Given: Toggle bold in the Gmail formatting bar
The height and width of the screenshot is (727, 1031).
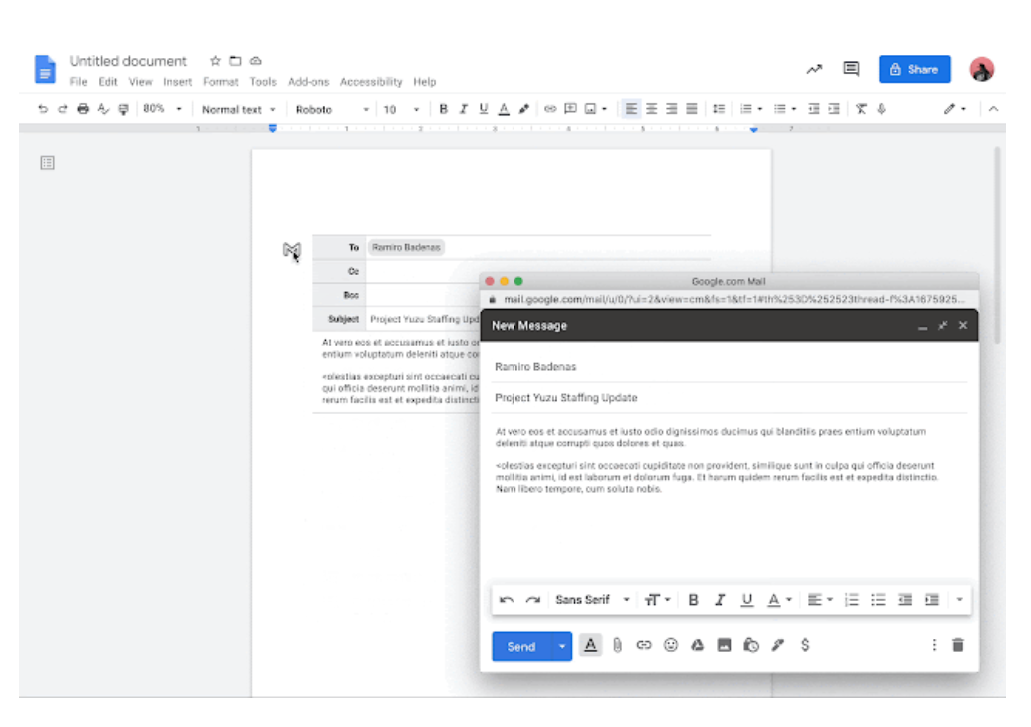Looking at the screenshot, I should (x=693, y=600).
